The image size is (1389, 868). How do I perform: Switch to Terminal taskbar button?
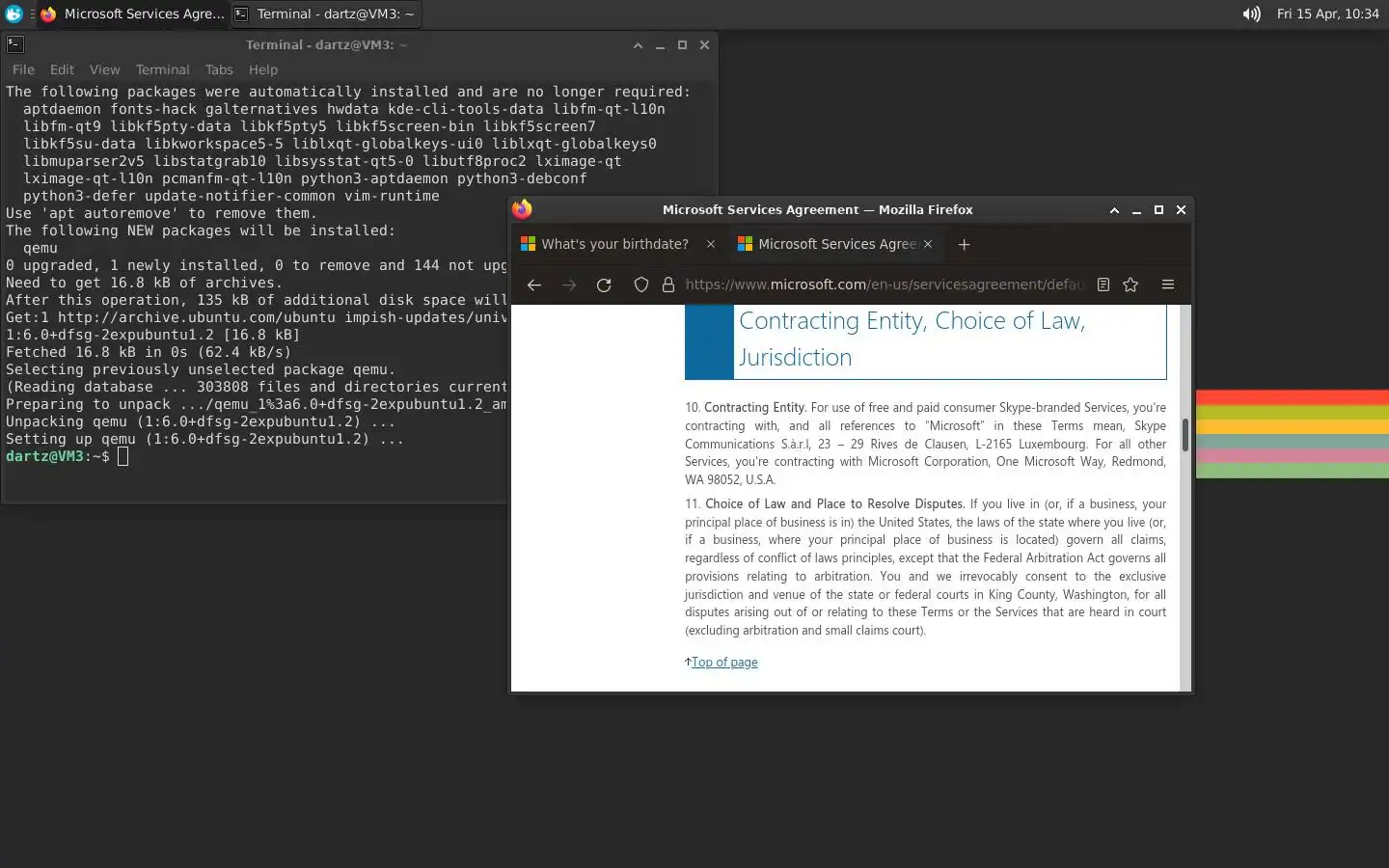tap(325, 14)
